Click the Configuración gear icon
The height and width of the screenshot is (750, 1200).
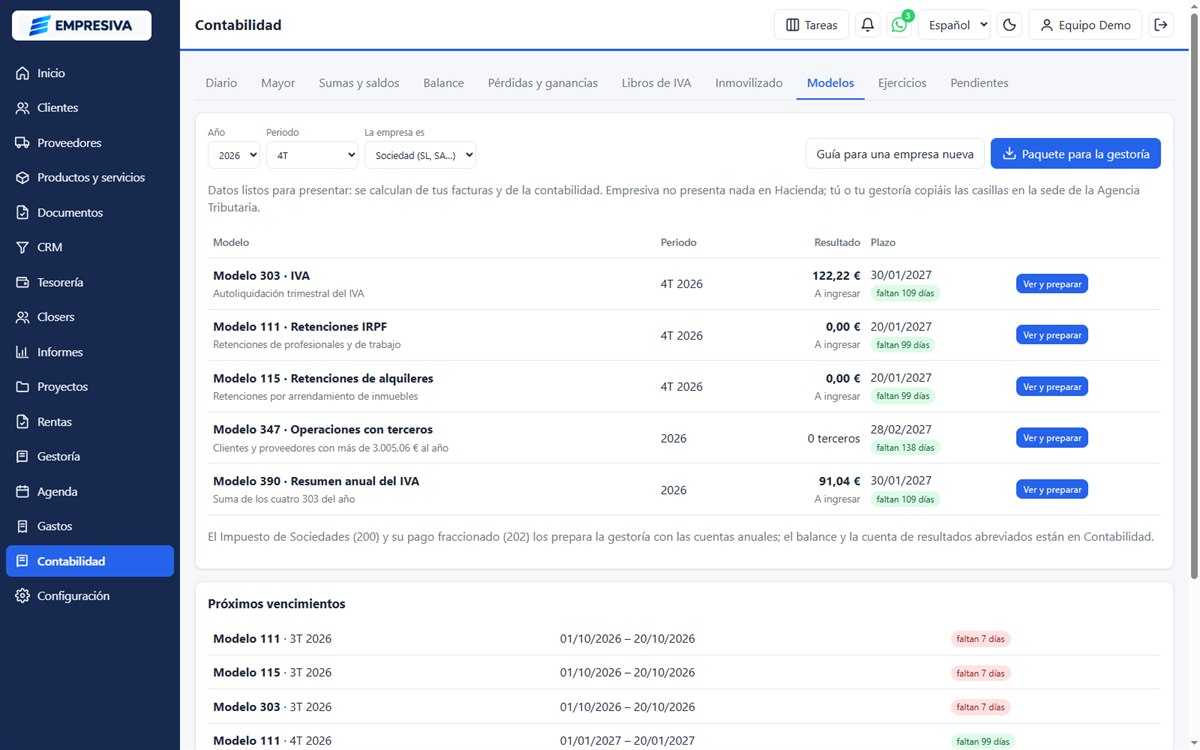click(x=22, y=596)
